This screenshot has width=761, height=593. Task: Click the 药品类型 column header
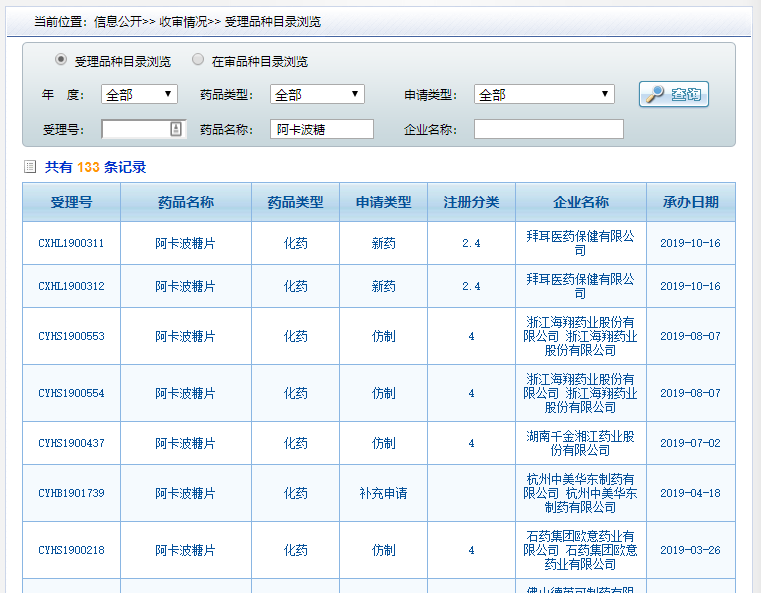click(295, 202)
